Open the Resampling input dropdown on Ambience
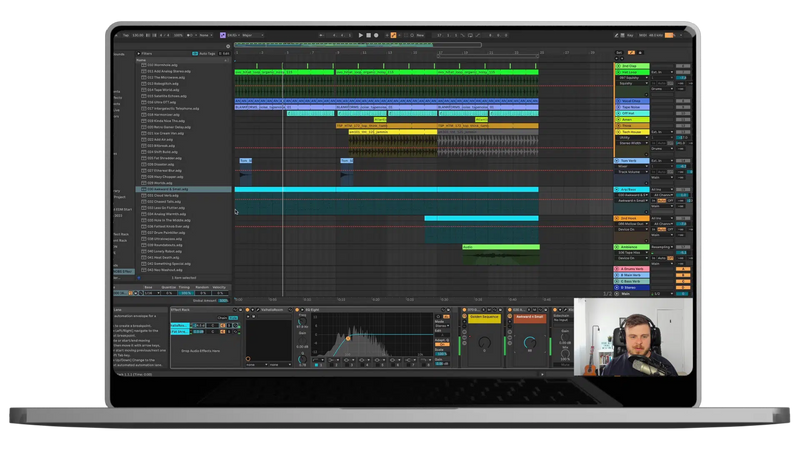The image size is (800, 450). pyautogui.click(x=661, y=245)
